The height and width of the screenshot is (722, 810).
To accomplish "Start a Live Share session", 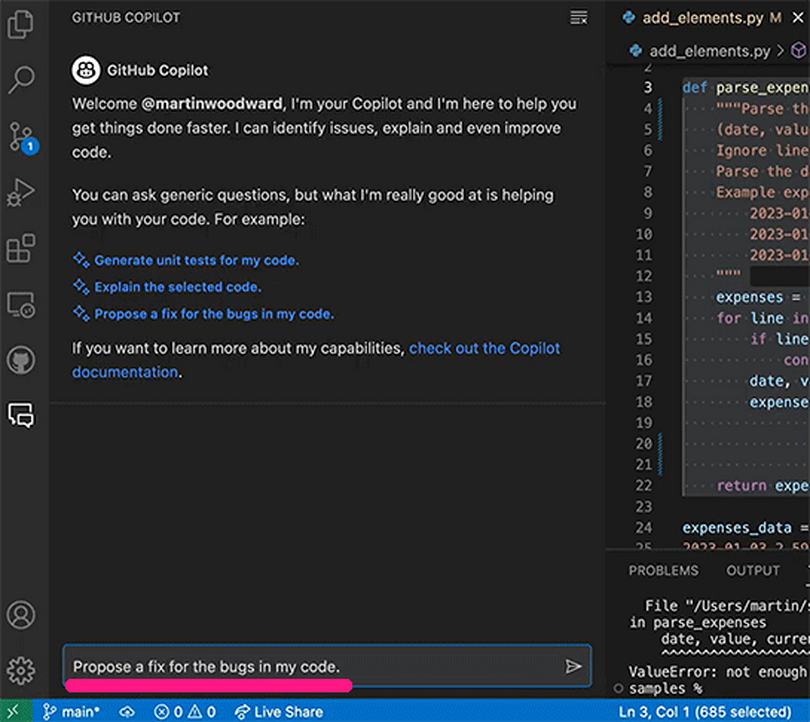I will pyautogui.click(x=278, y=712).
